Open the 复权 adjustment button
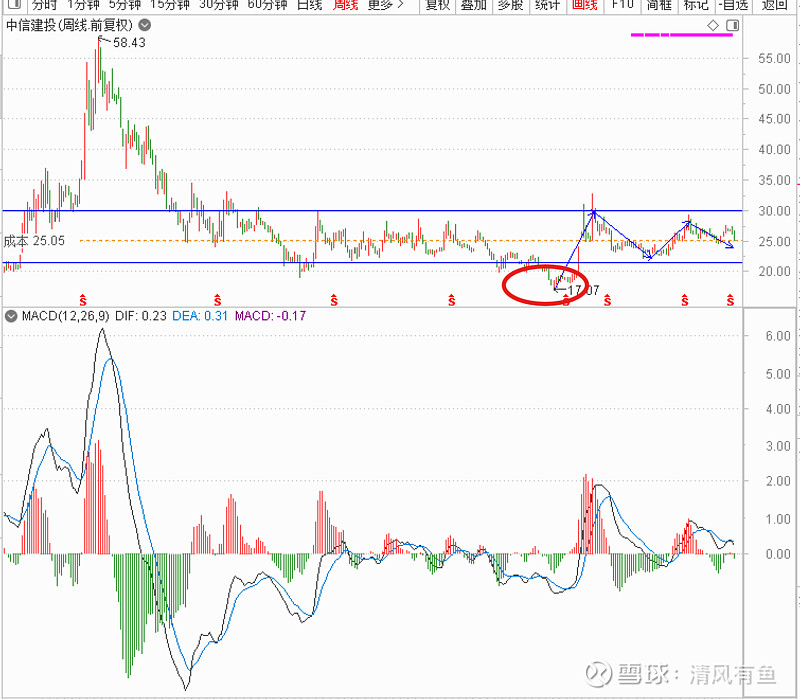 click(x=438, y=5)
